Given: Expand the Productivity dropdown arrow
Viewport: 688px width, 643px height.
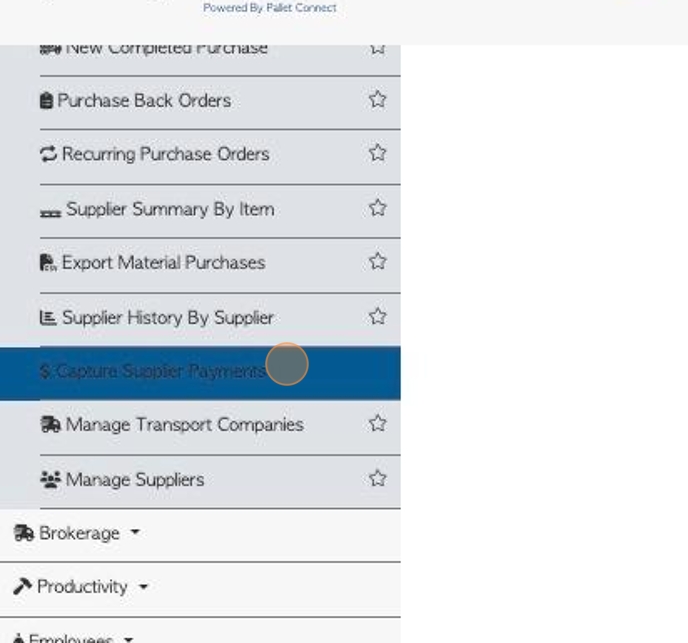Looking at the screenshot, I should [x=143, y=586].
